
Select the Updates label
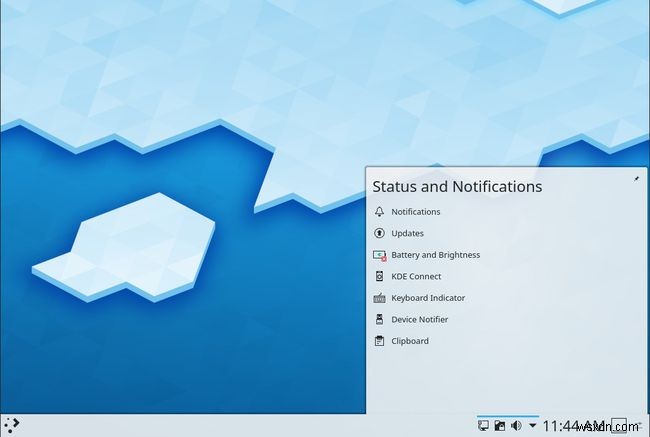(407, 233)
